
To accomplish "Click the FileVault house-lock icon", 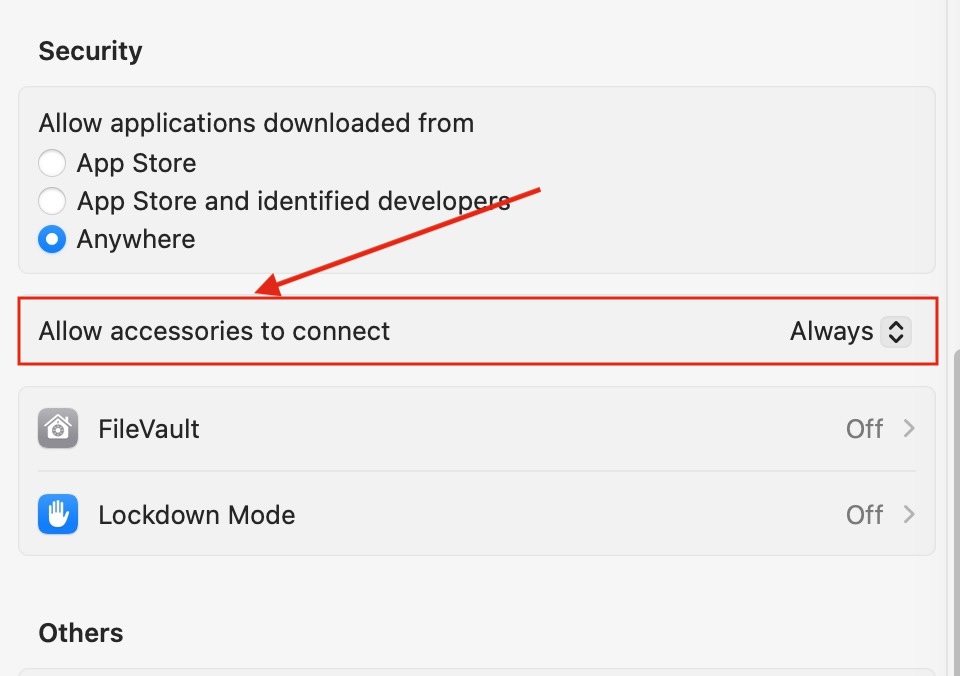I will tap(58, 429).
